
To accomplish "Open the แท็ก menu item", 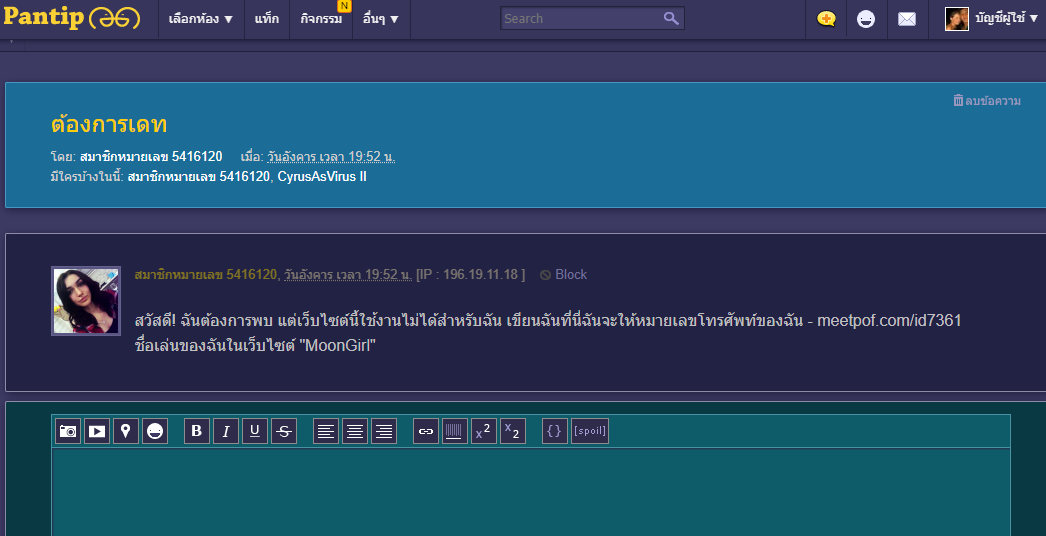I will pyautogui.click(x=267, y=19).
